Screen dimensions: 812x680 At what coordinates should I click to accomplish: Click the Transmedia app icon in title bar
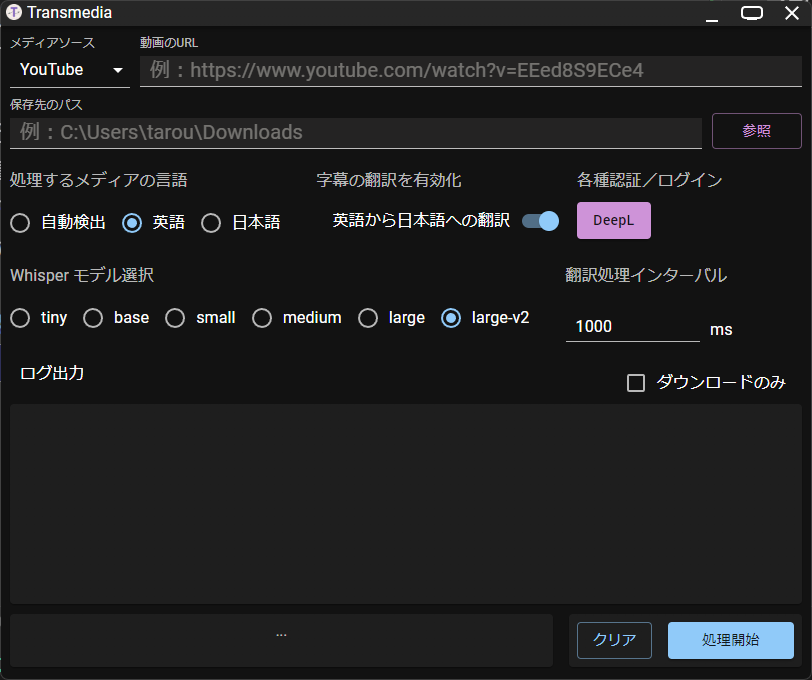[x=13, y=12]
